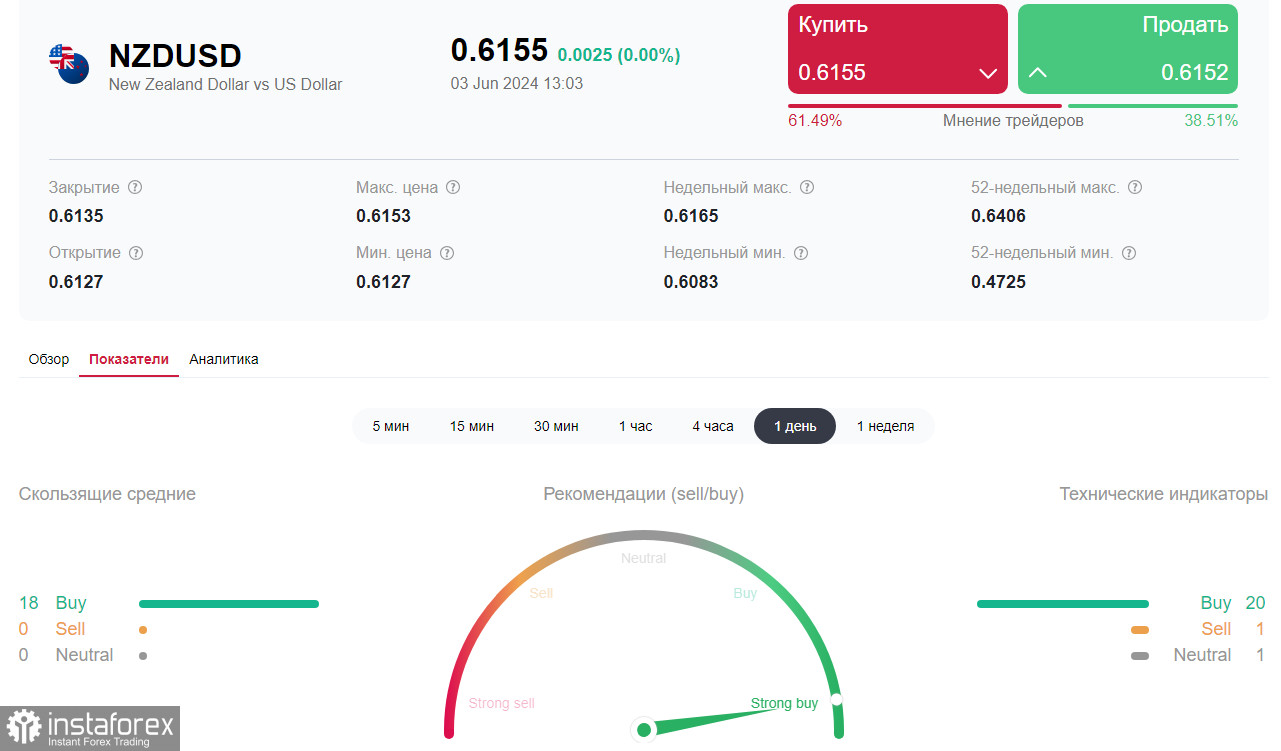Click the NZDUSD currency pair flag icon

tap(69, 63)
